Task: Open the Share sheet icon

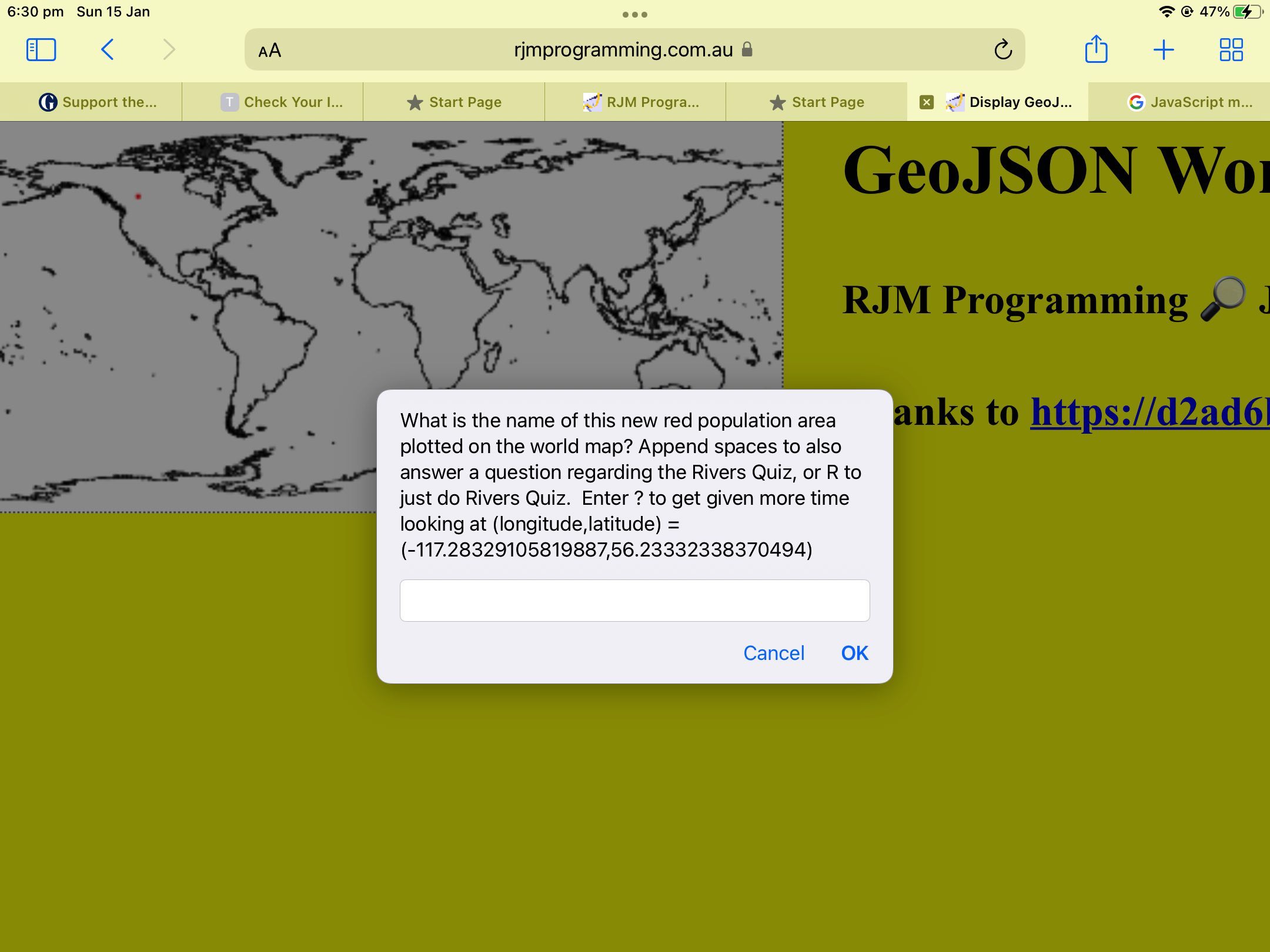Action: [1096, 49]
